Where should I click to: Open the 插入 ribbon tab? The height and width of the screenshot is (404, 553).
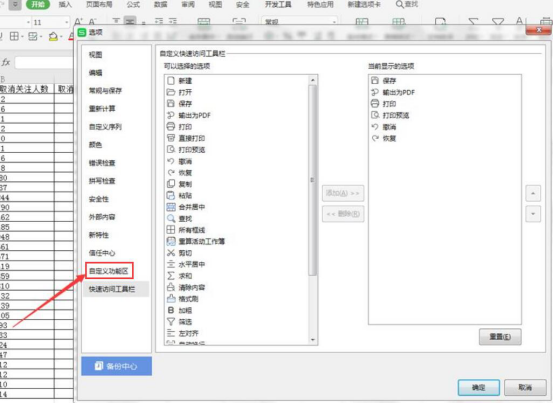pyautogui.click(x=65, y=5)
